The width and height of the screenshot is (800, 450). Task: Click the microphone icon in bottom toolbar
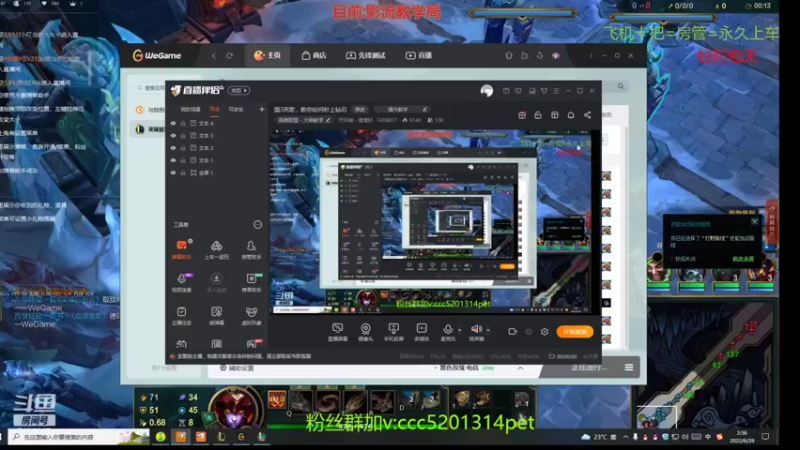(447, 329)
